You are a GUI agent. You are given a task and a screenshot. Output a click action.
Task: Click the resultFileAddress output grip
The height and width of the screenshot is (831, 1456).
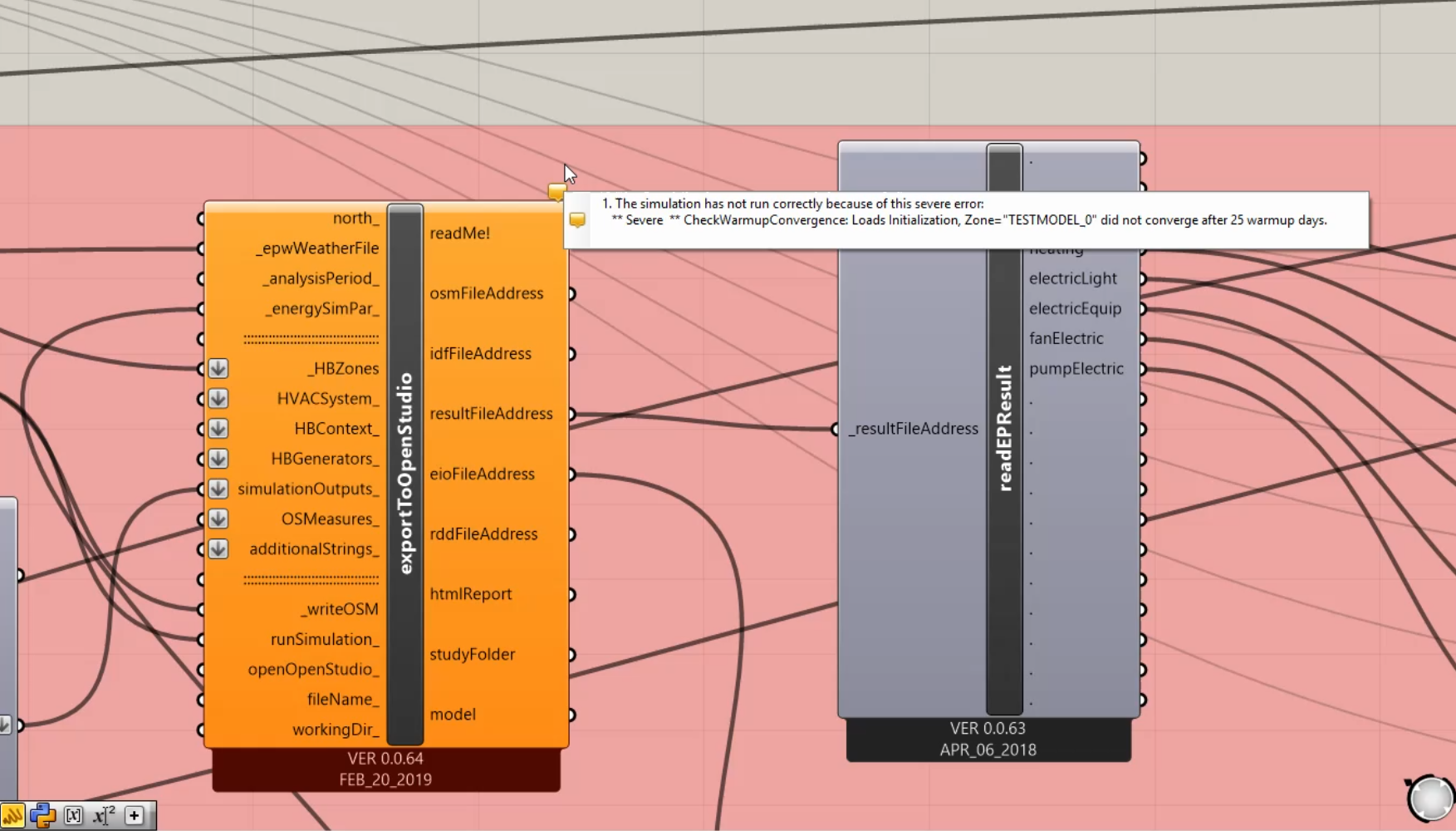click(572, 414)
